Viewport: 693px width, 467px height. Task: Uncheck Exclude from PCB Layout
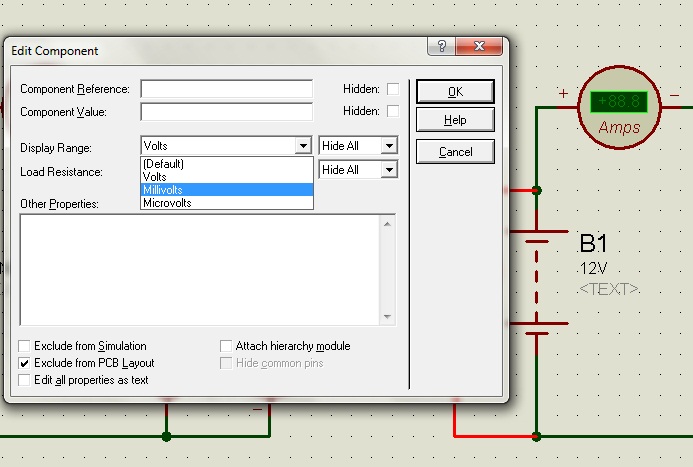(x=25, y=363)
